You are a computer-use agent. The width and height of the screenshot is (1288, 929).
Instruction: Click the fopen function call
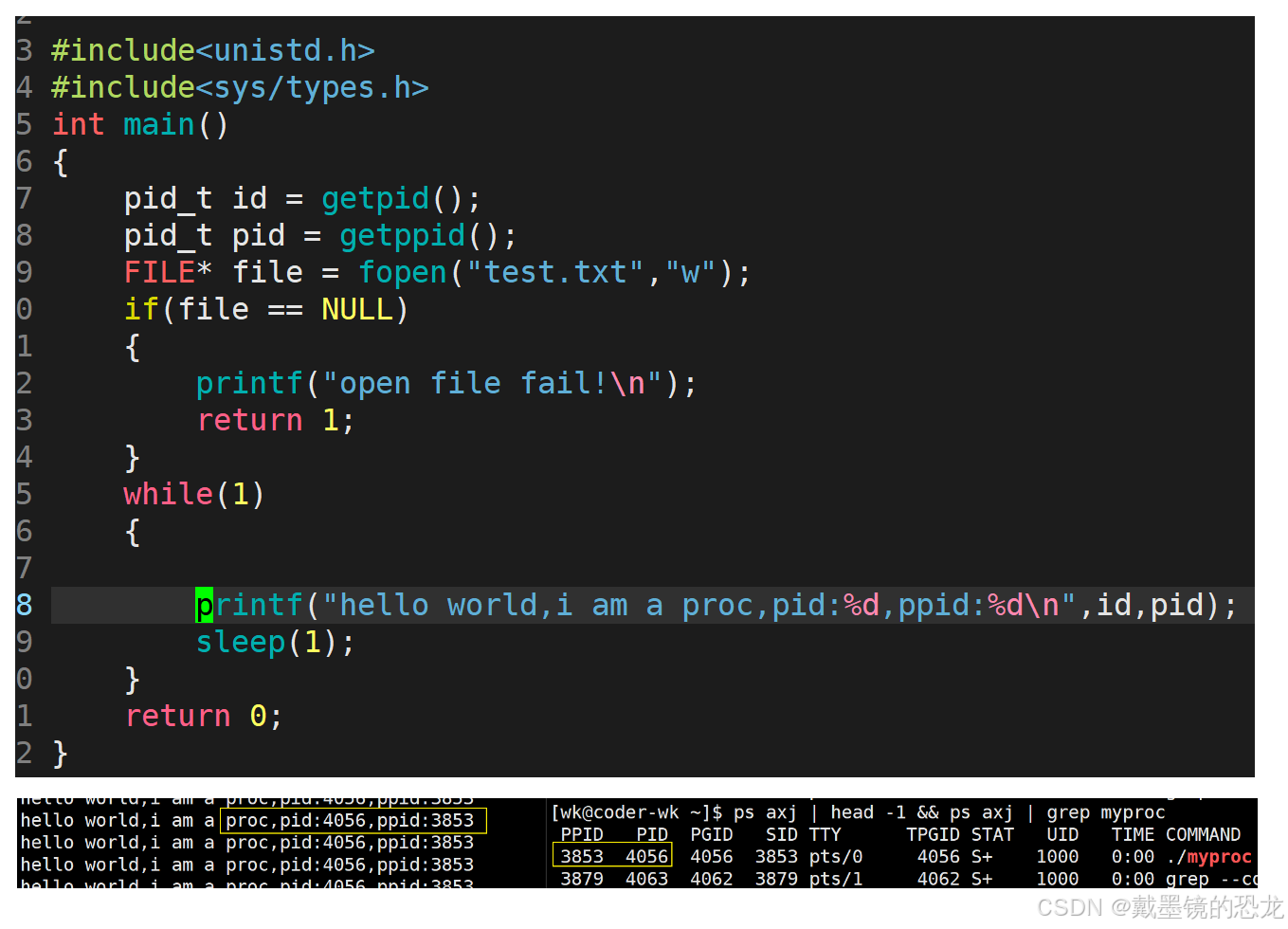(x=402, y=273)
